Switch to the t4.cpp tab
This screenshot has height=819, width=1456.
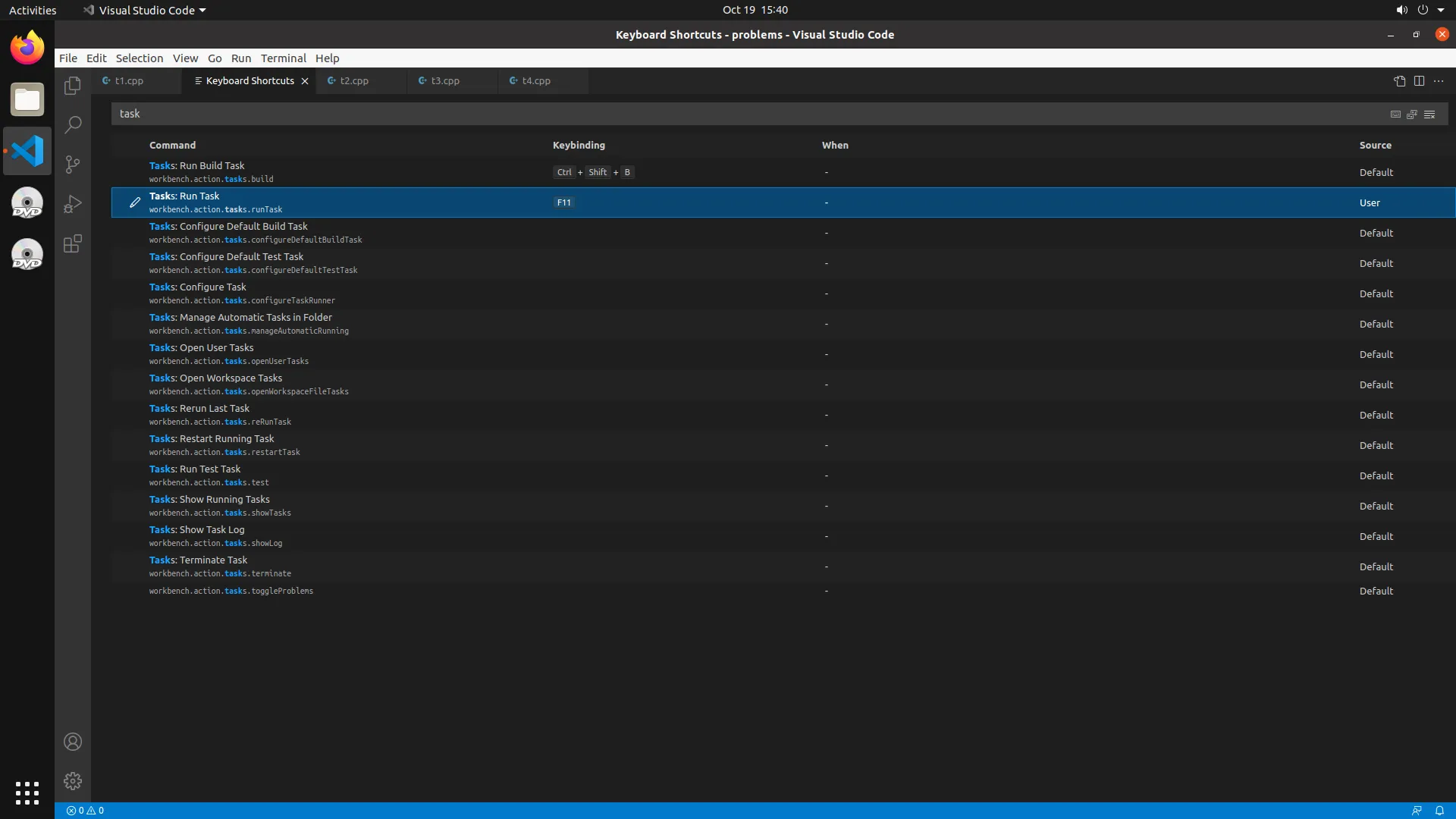click(544, 81)
